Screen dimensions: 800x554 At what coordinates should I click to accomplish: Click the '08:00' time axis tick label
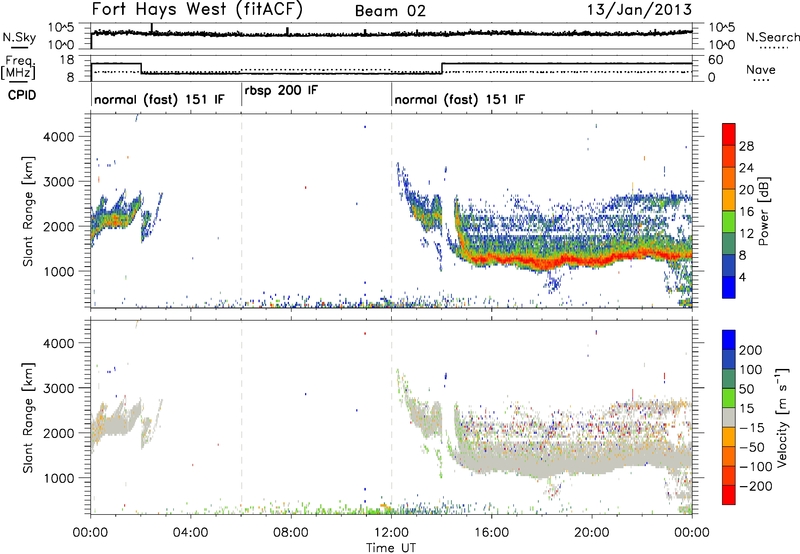[291, 533]
